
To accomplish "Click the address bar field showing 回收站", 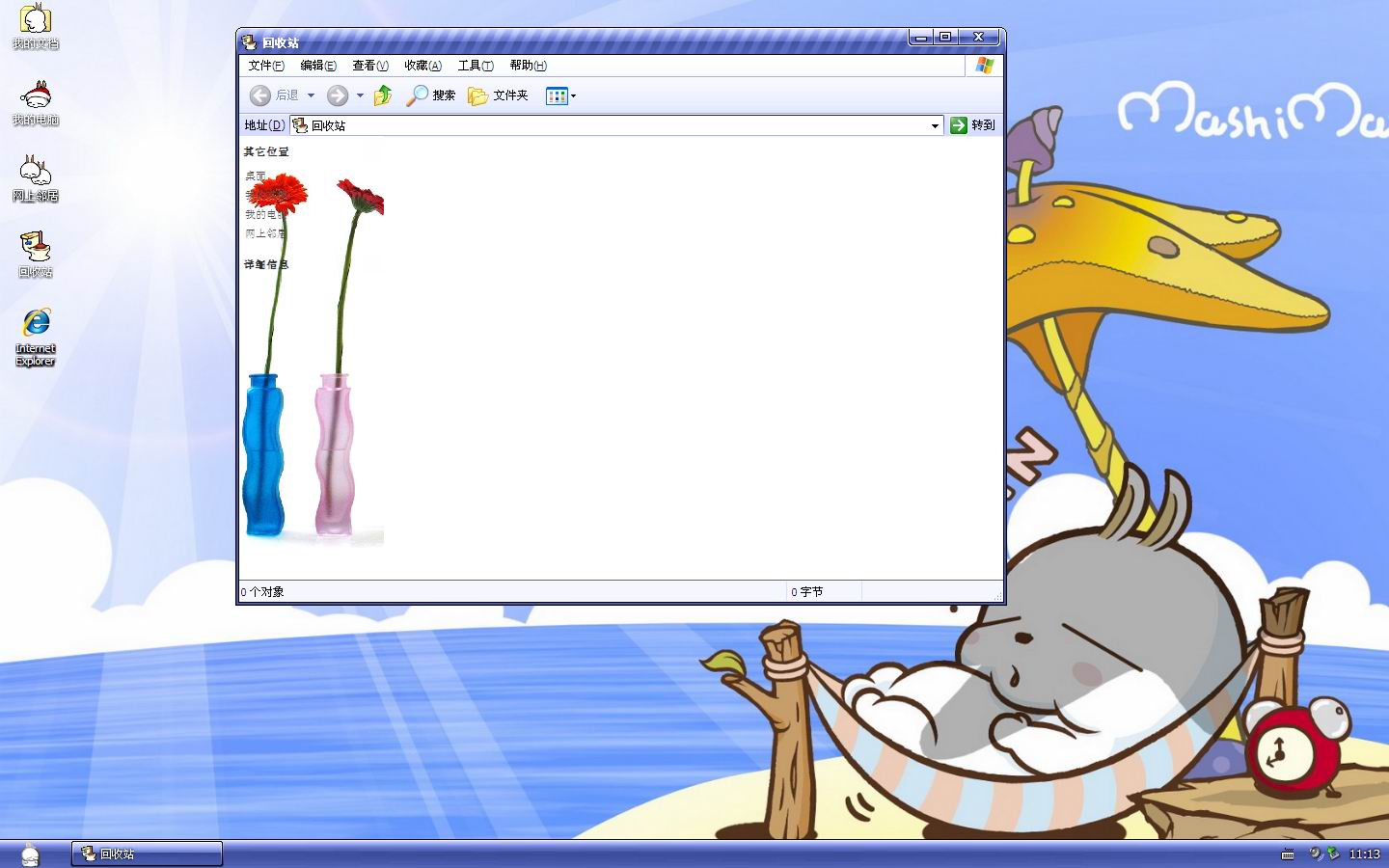I will pos(616,125).
